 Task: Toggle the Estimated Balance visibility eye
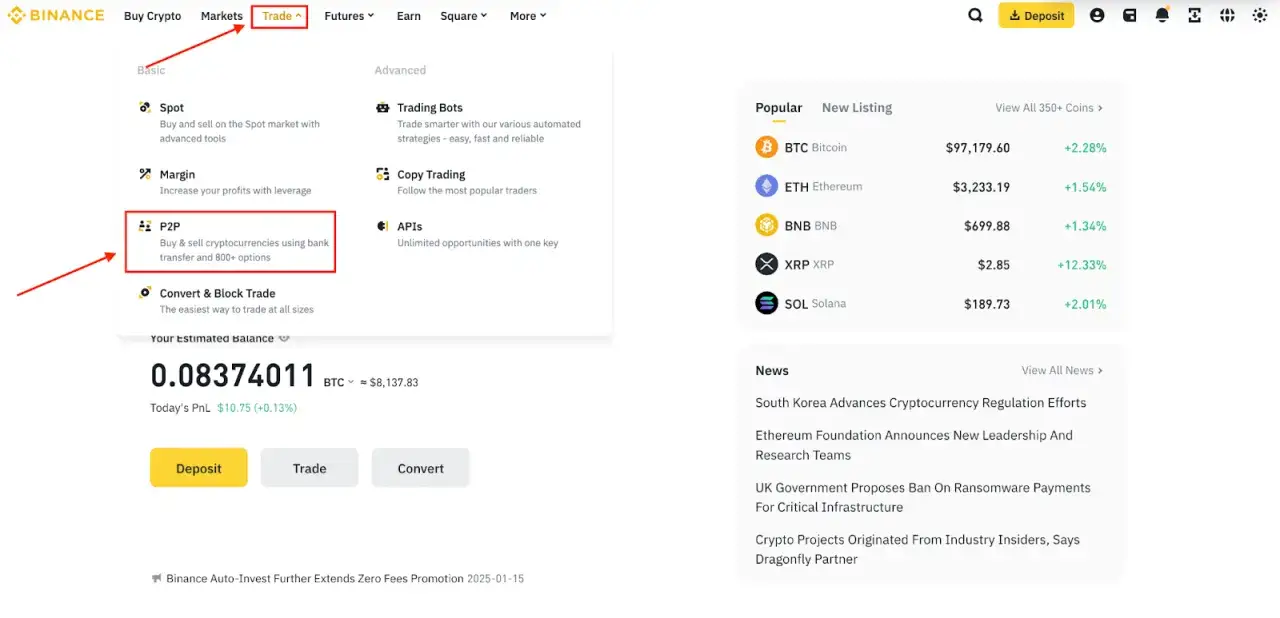(285, 338)
